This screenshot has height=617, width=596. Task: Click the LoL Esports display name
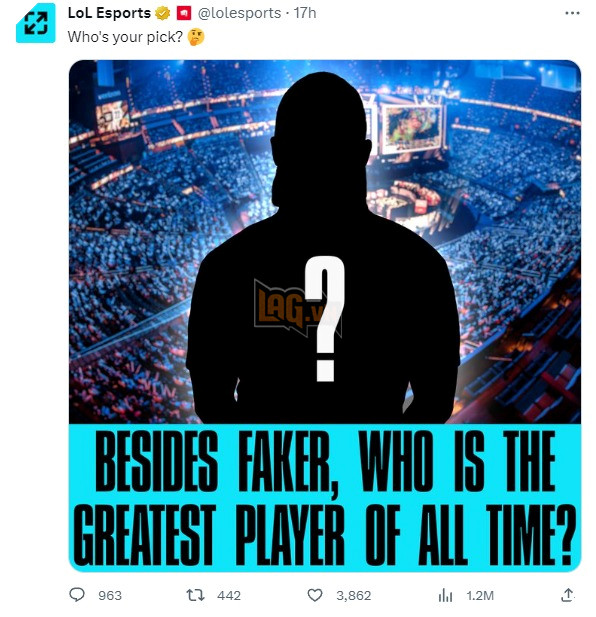(x=109, y=13)
